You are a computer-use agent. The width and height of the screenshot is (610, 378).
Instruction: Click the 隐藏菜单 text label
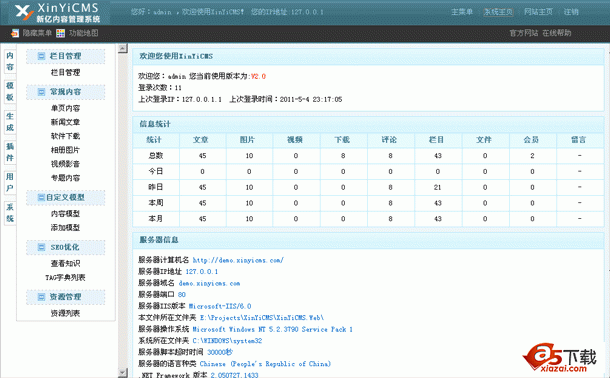pos(37,33)
